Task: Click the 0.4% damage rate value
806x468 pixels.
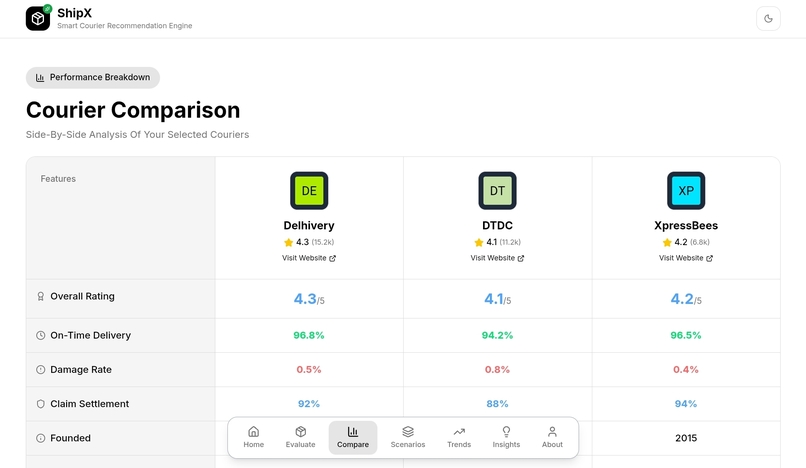Action: click(686, 370)
